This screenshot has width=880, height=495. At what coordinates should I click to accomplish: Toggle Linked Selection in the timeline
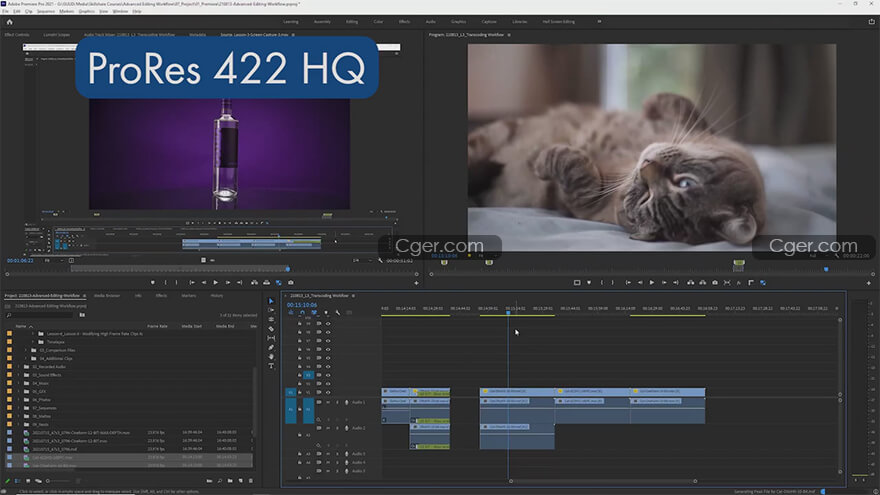314,313
